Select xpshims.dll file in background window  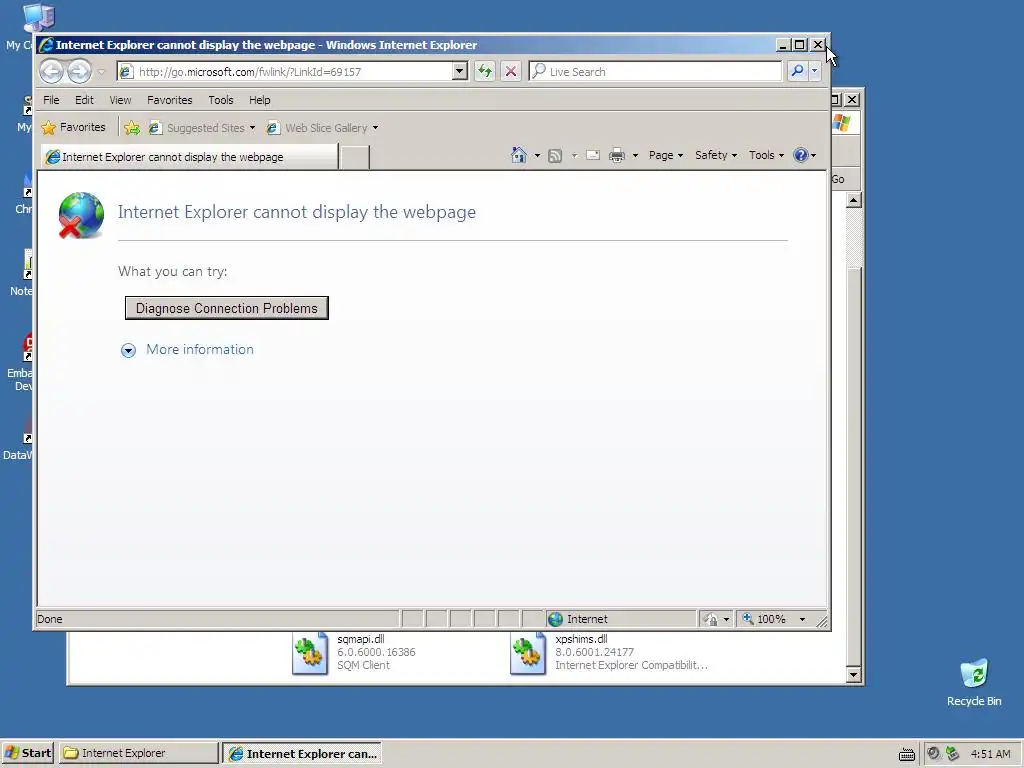pos(609,652)
